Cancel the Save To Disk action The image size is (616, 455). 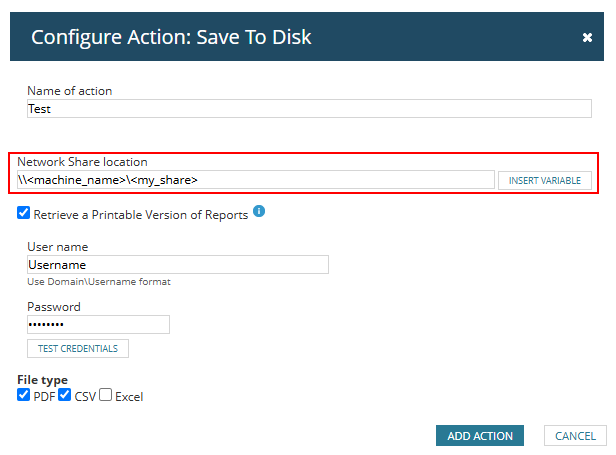tap(575, 436)
